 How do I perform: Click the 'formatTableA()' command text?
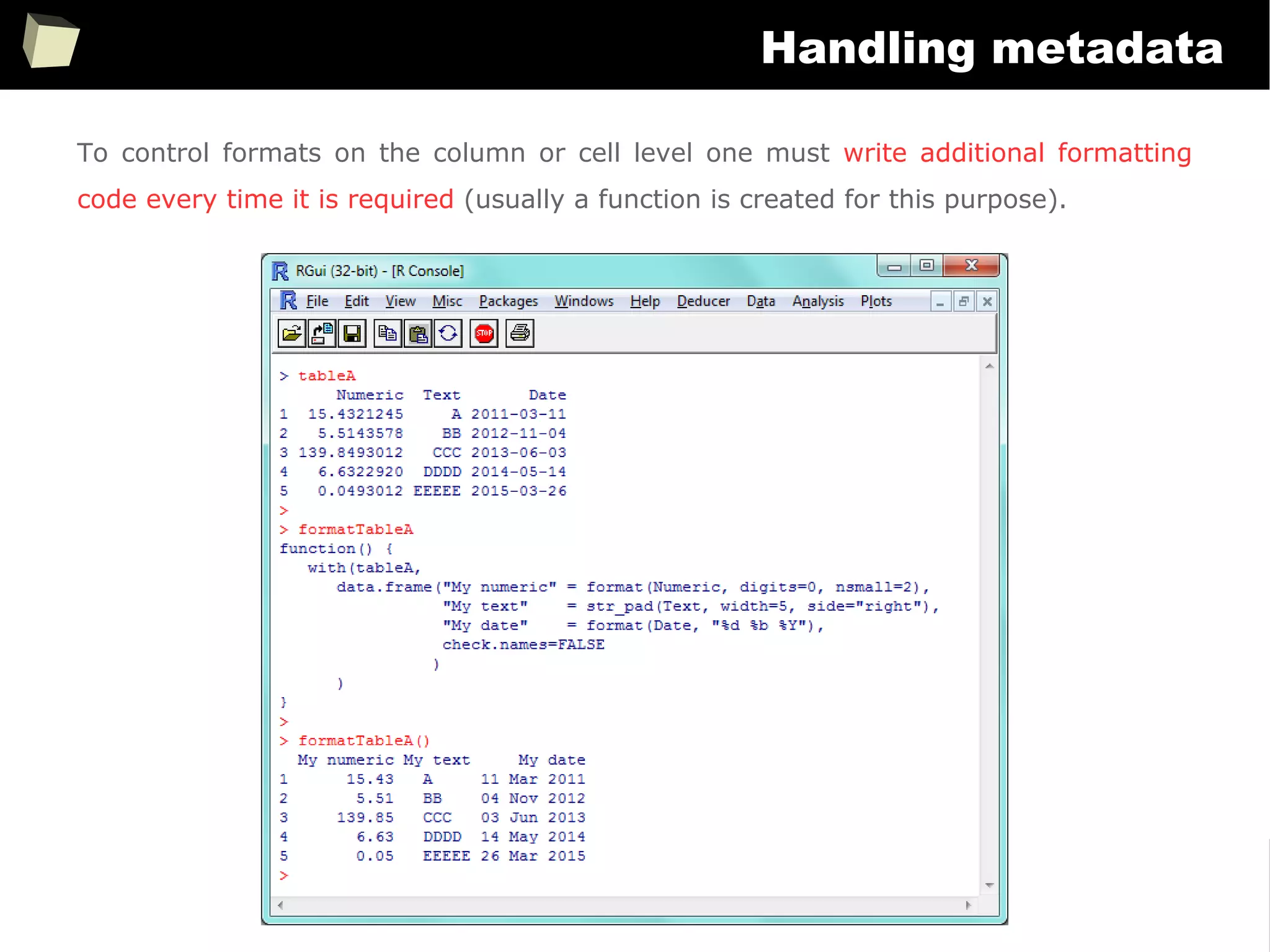coord(364,741)
